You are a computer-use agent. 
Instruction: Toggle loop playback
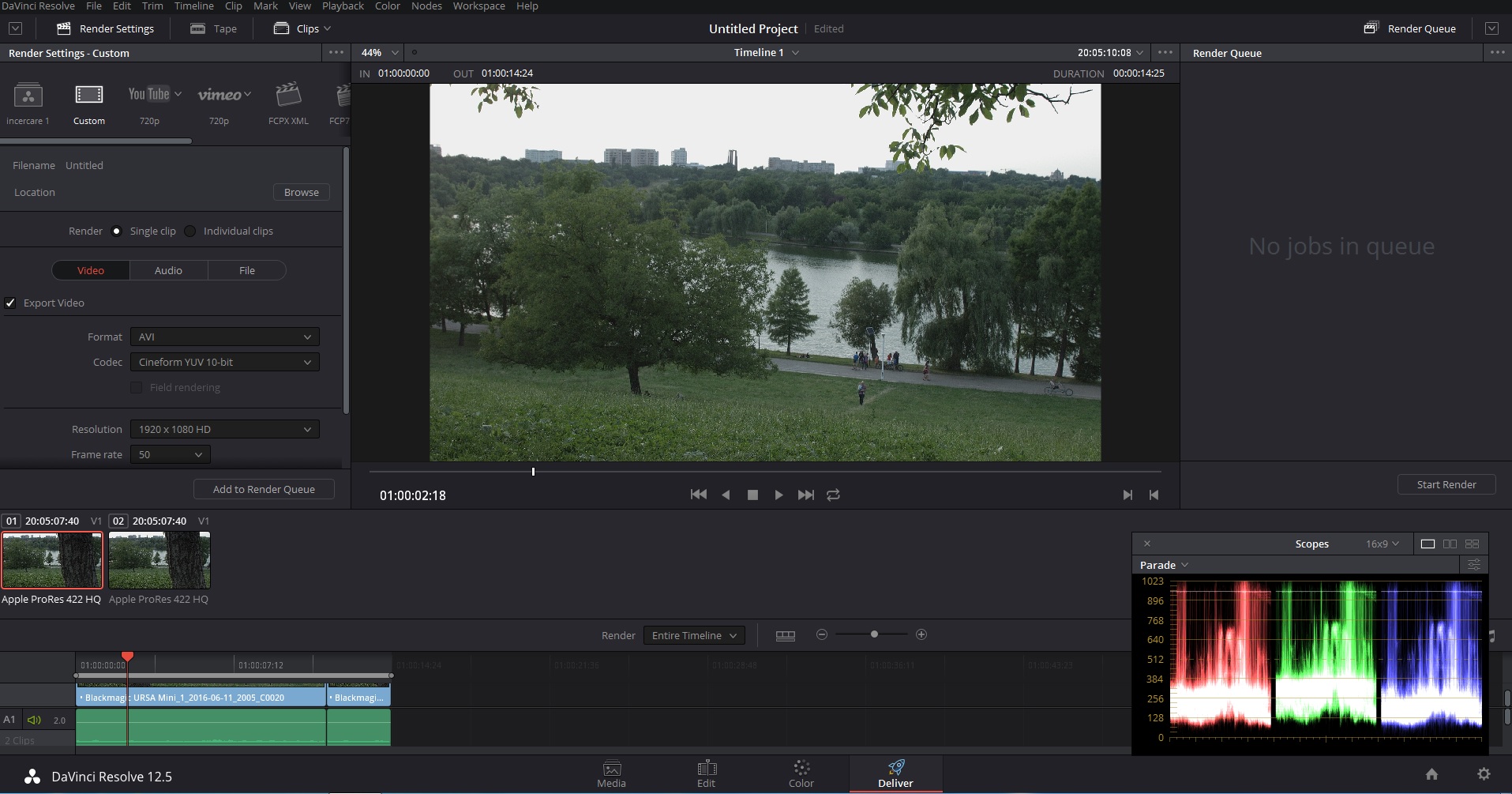click(x=833, y=495)
